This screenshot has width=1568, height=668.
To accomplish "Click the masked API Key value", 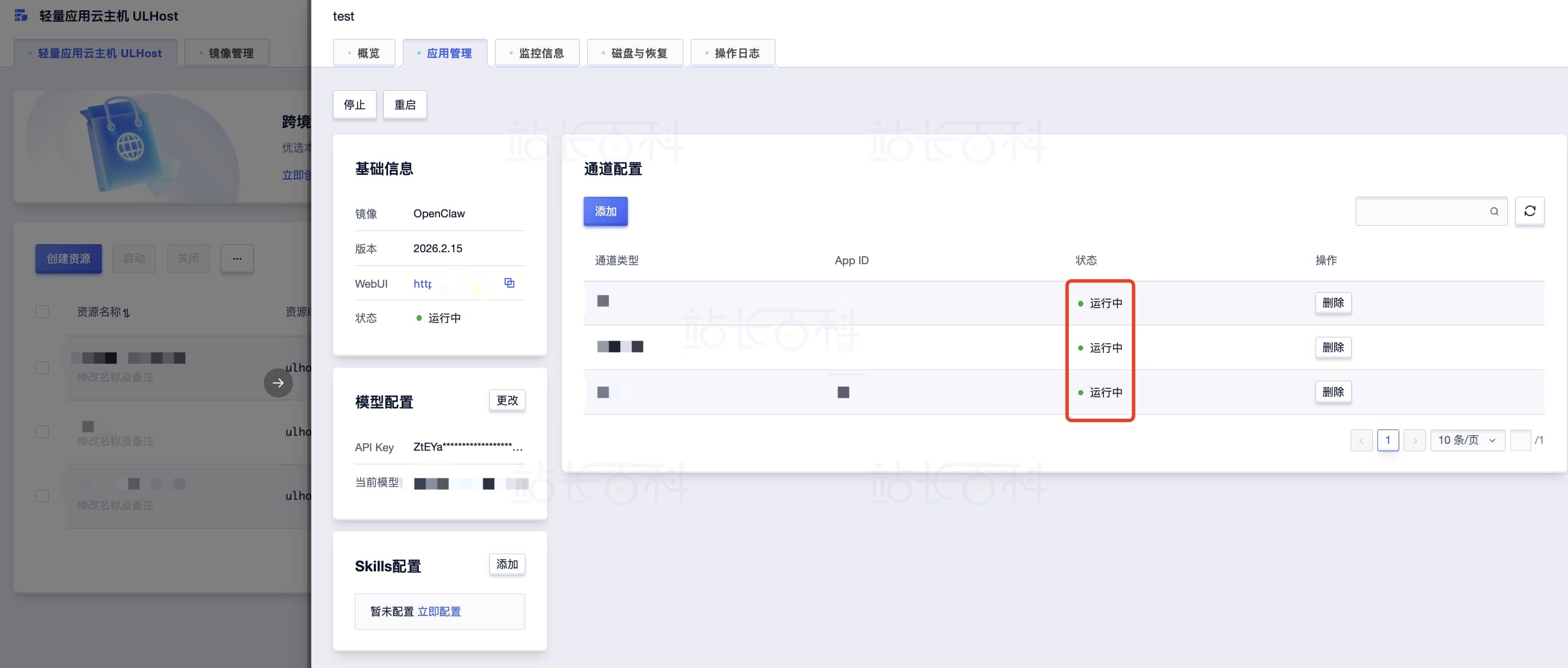I will point(468,447).
